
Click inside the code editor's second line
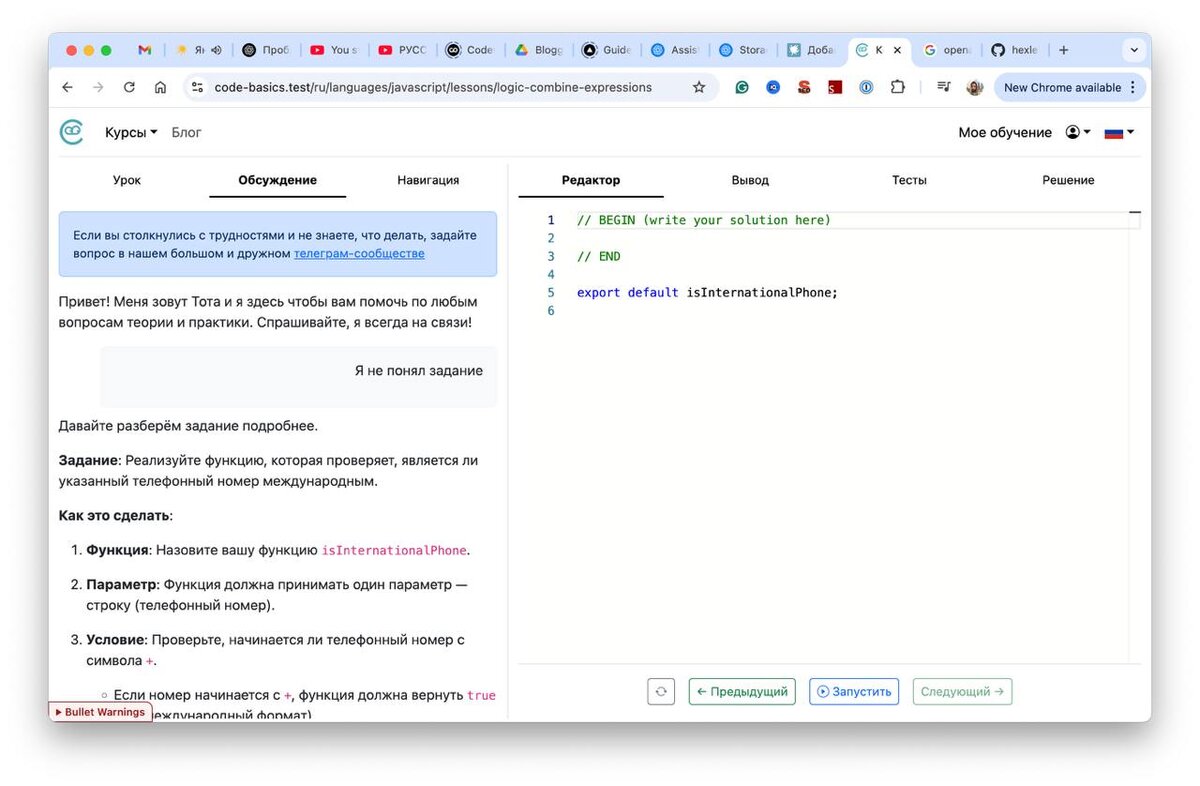[x=850, y=238]
